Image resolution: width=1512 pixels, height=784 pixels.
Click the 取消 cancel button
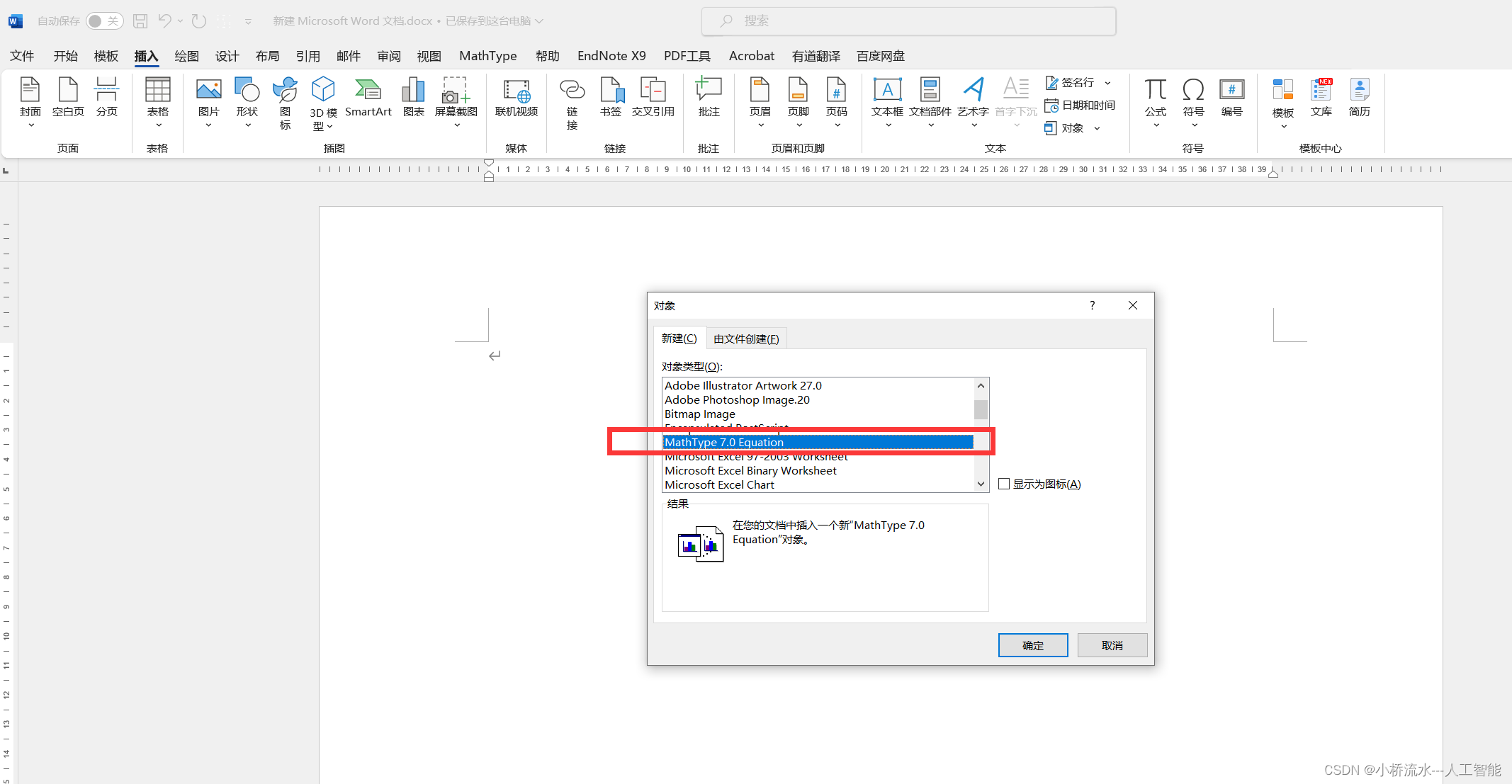click(1112, 645)
